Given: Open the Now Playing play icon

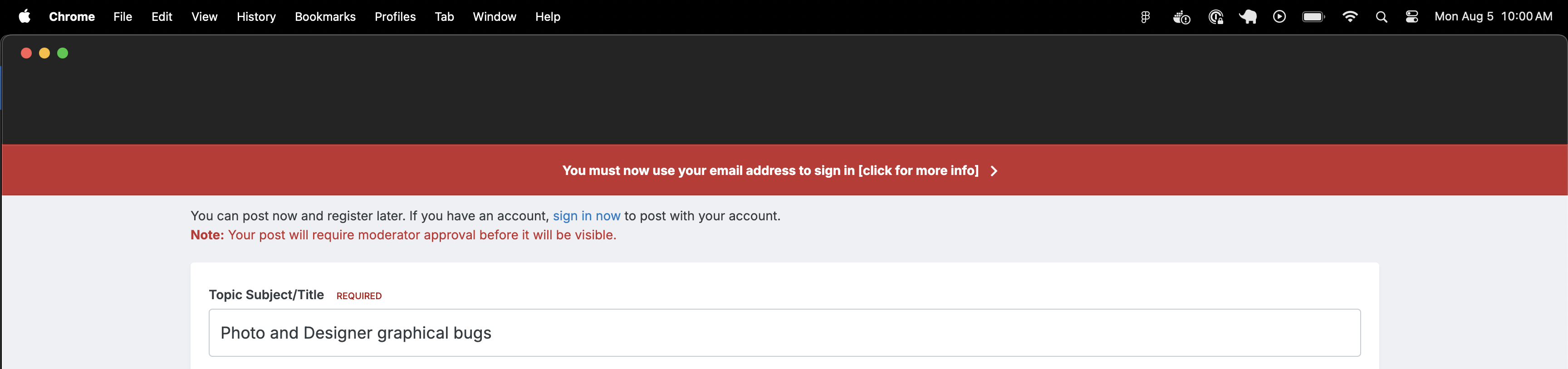Looking at the screenshot, I should coord(1279,17).
